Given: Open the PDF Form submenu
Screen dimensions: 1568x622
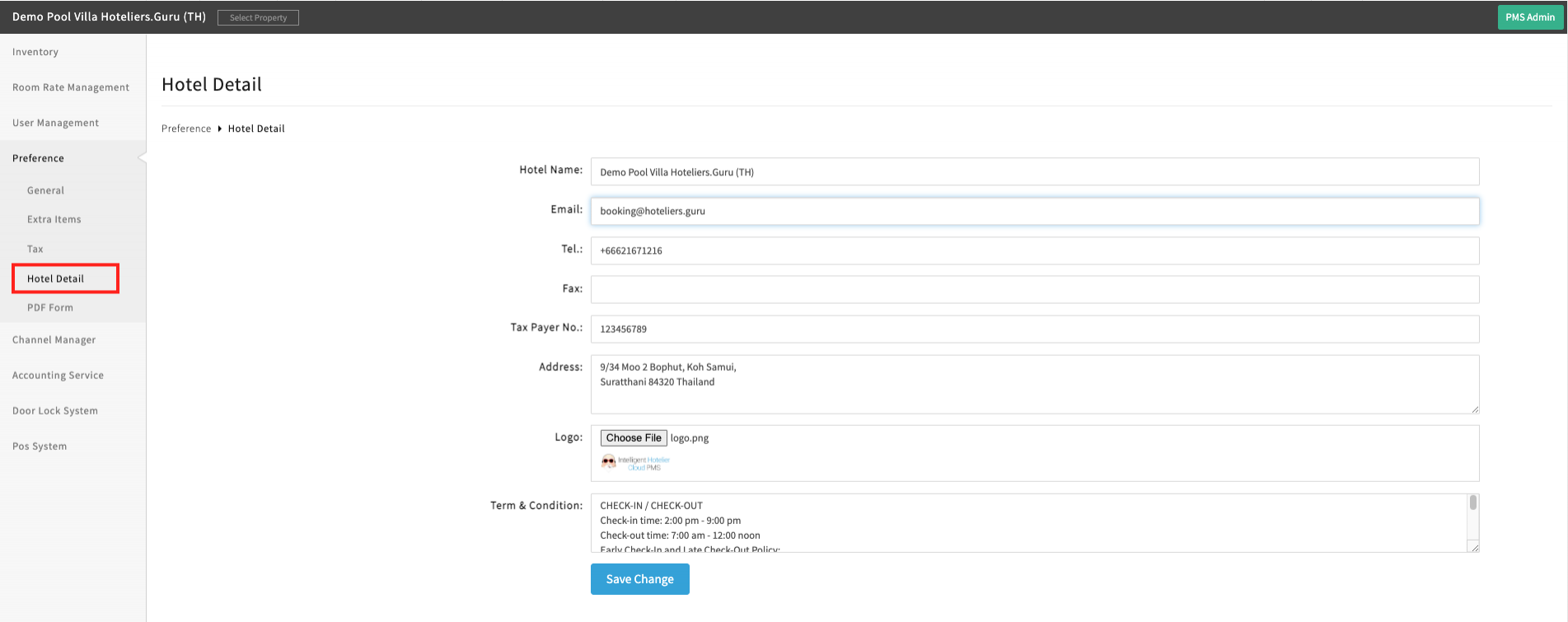Looking at the screenshot, I should (50, 307).
